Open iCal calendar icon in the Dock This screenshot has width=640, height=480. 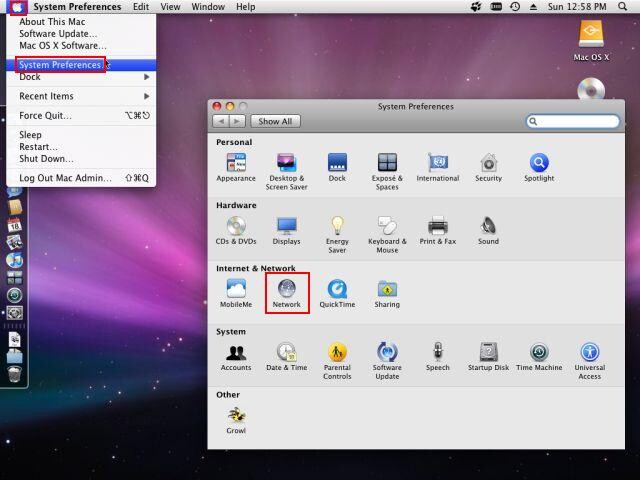(x=15, y=225)
